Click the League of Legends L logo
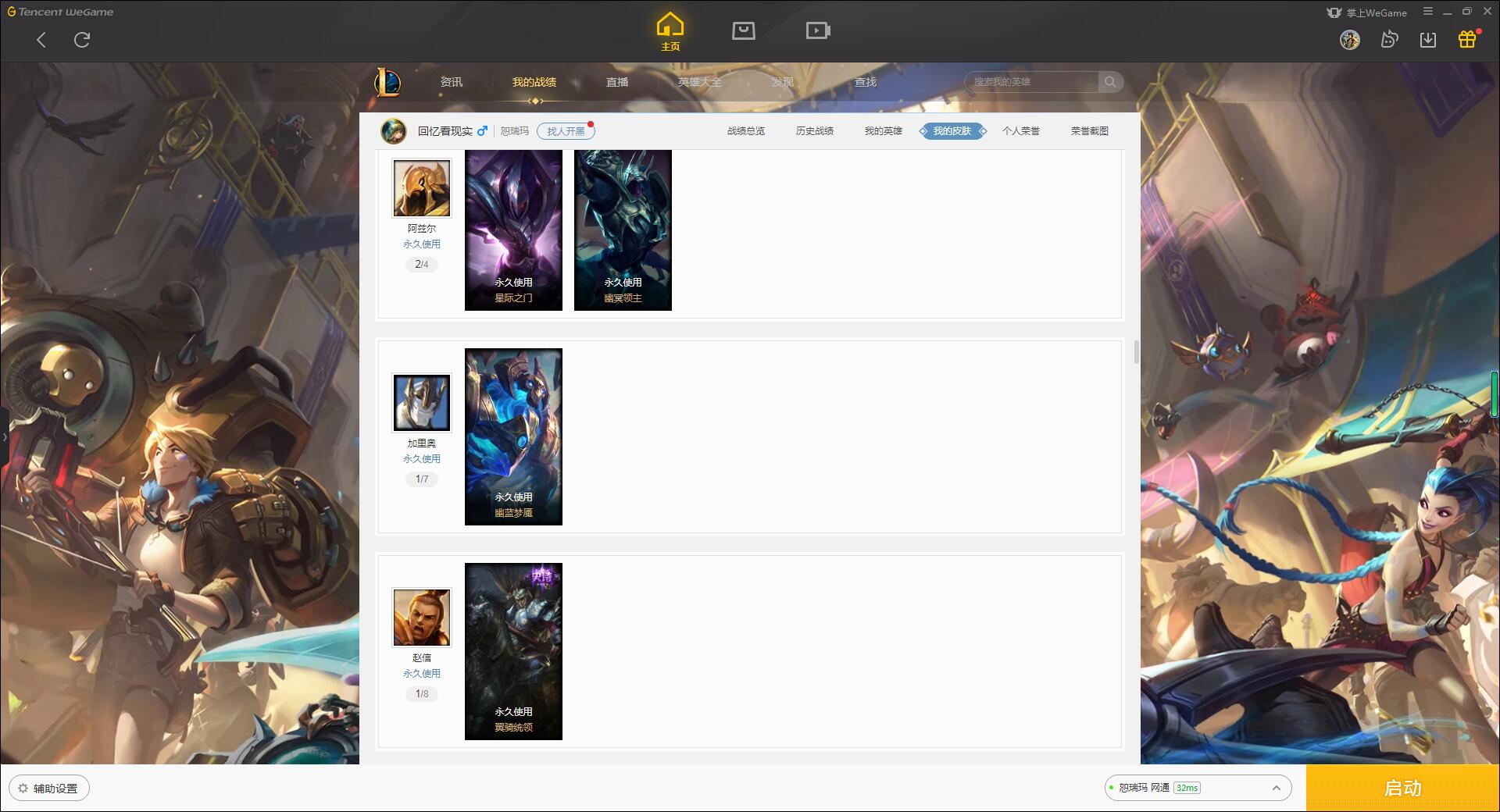This screenshot has height=812, width=1500. coord(387,82)
